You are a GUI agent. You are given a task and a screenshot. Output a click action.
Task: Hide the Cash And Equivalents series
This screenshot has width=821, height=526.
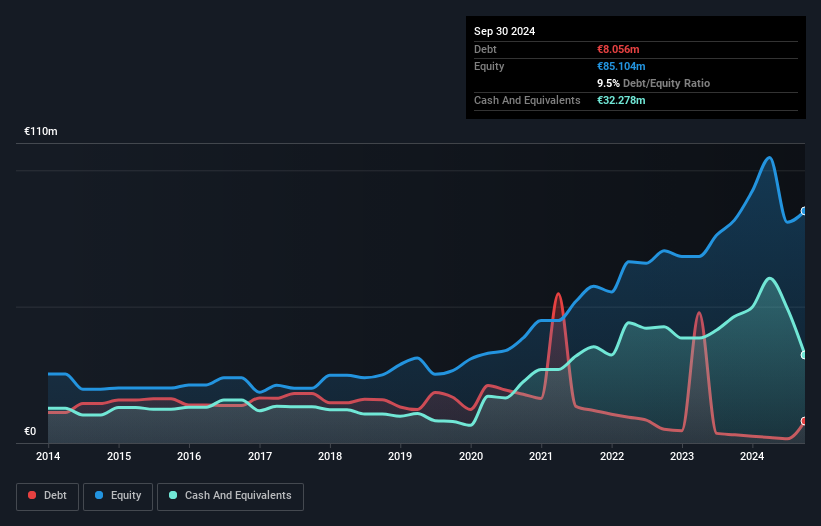(x=230, y=496)
